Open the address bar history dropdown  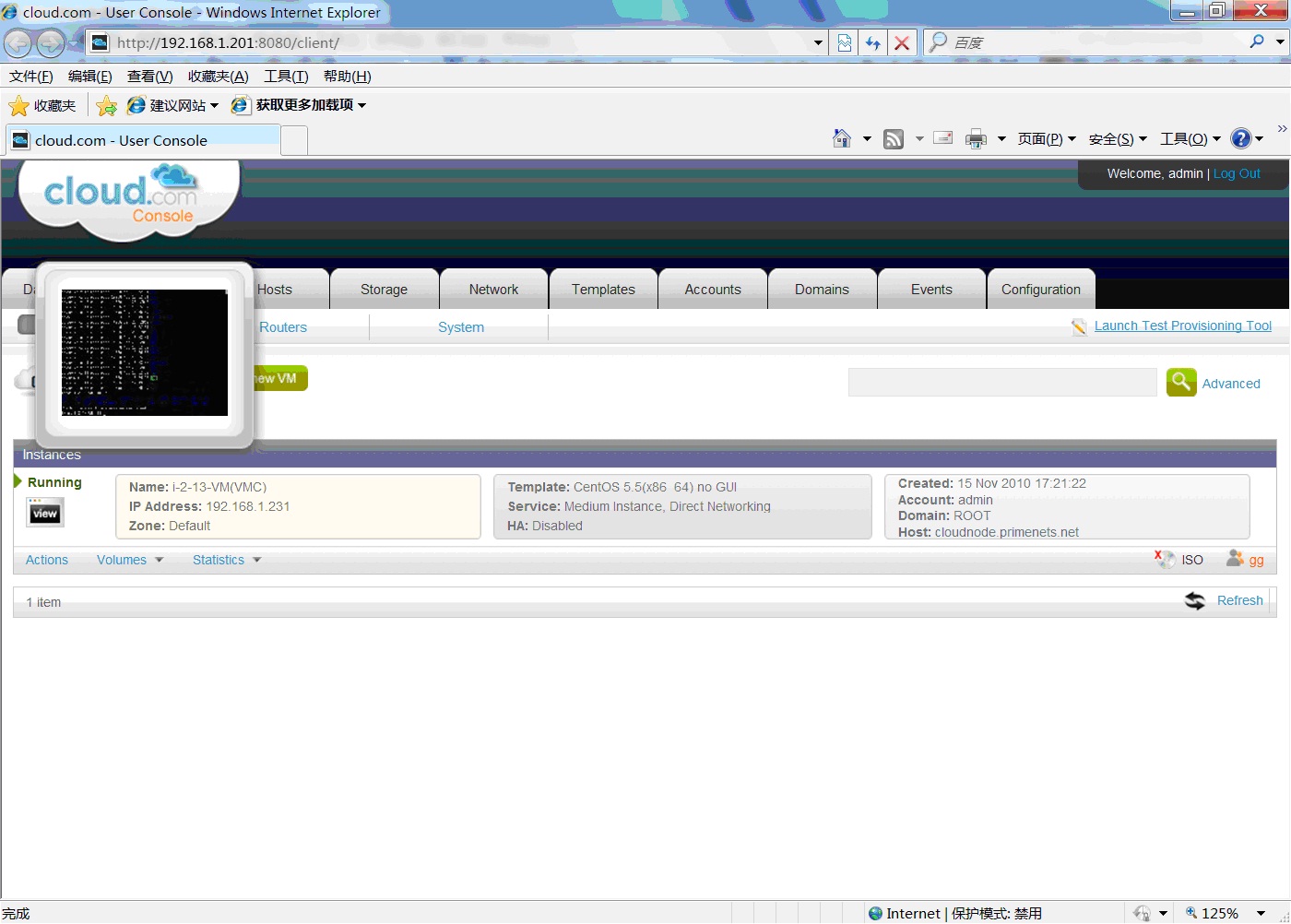(818, 42)
